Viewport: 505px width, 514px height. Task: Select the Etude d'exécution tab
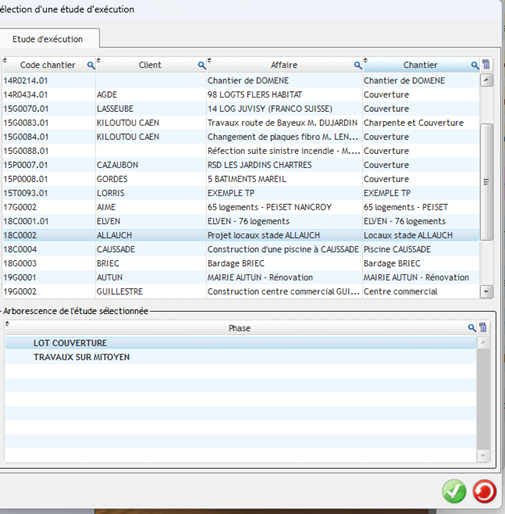pyautogui.click(x=48, y=39)
